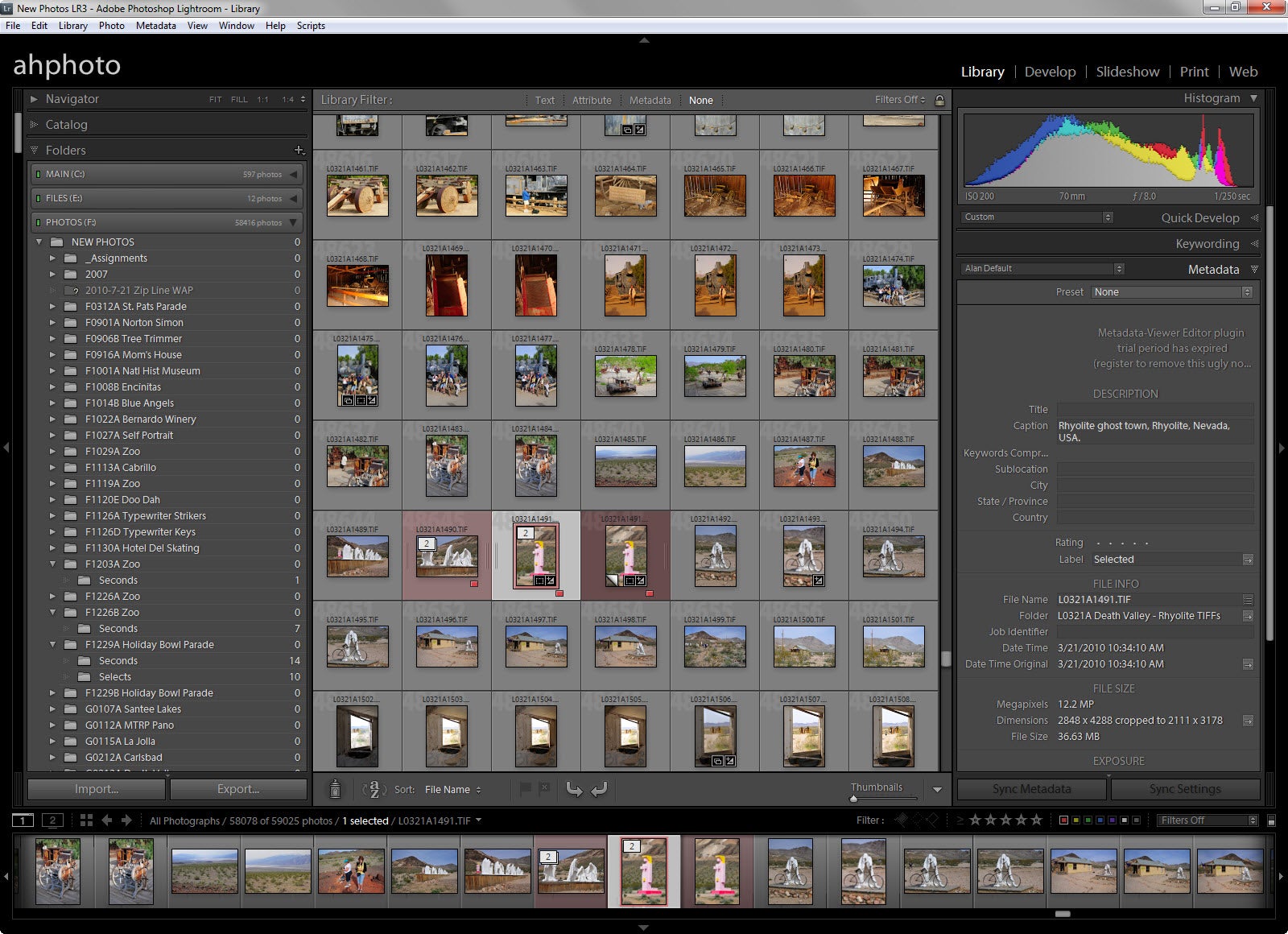Collapse the Folders panel
The width and height of the screenshot is (1288, 934).
[x=34, y=151]
